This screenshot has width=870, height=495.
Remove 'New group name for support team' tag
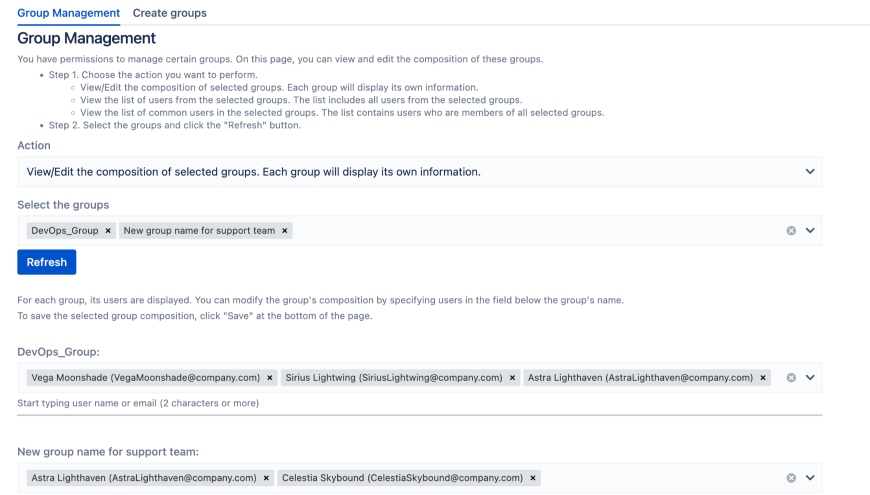[285, 231]
